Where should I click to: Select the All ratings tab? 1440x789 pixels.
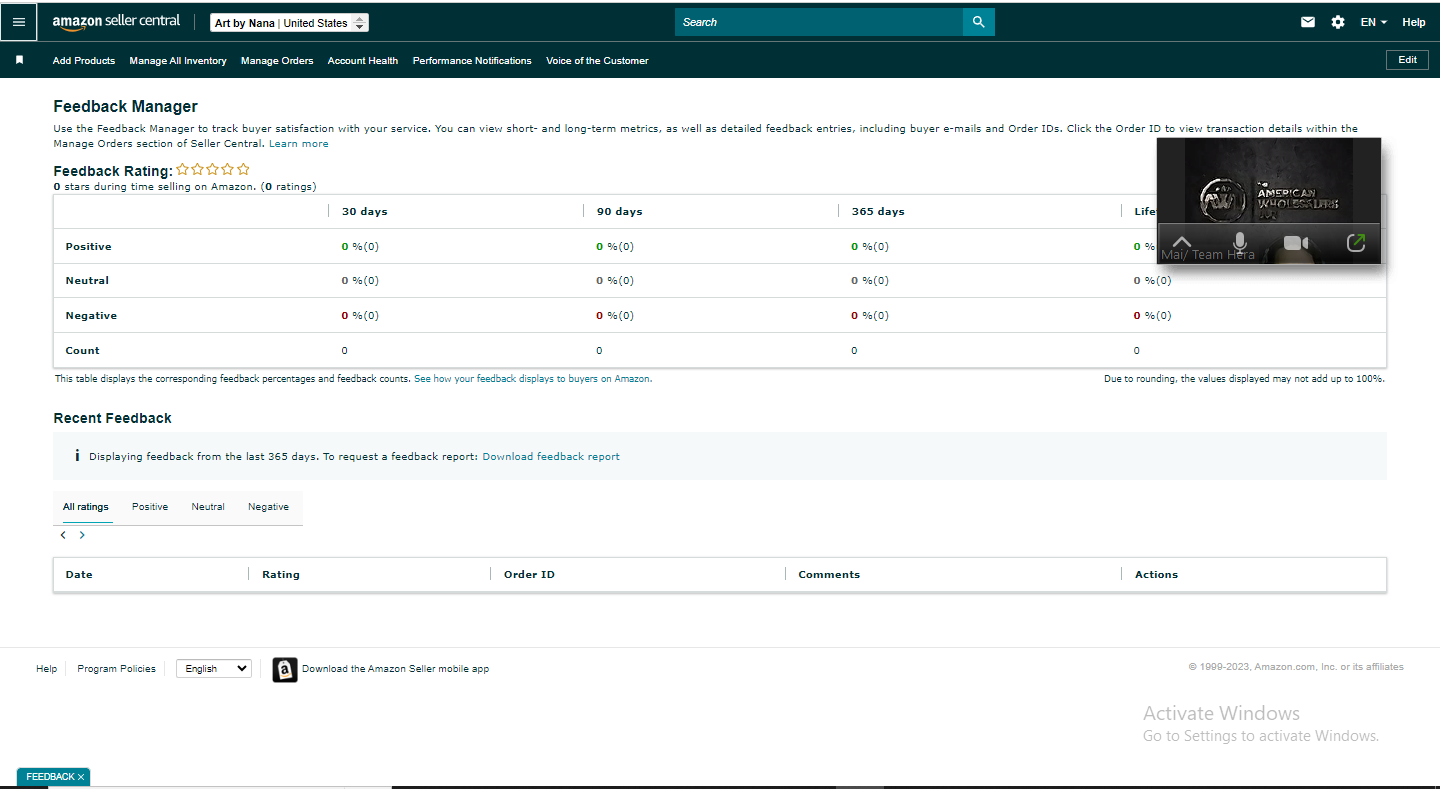click(x=86, y=507)
